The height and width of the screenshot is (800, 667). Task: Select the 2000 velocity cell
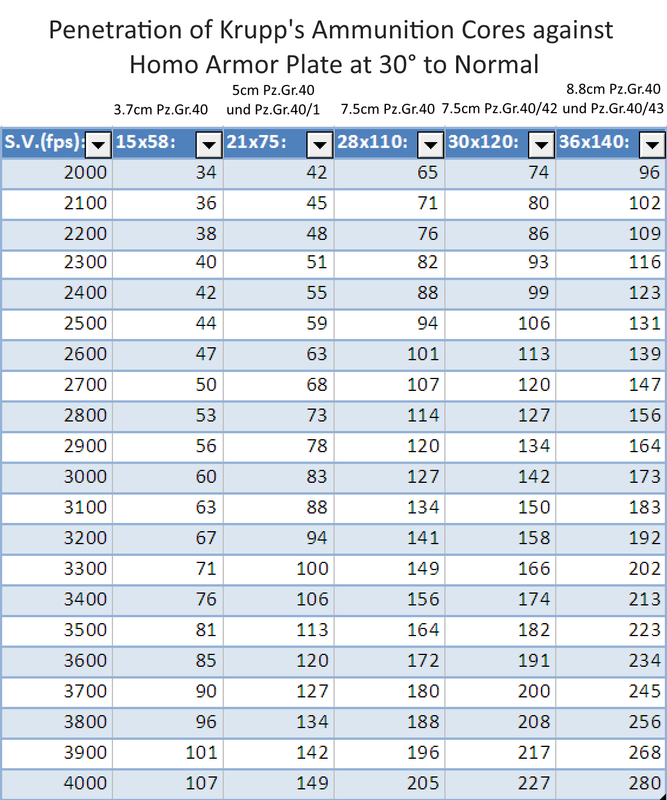(57, 173)
